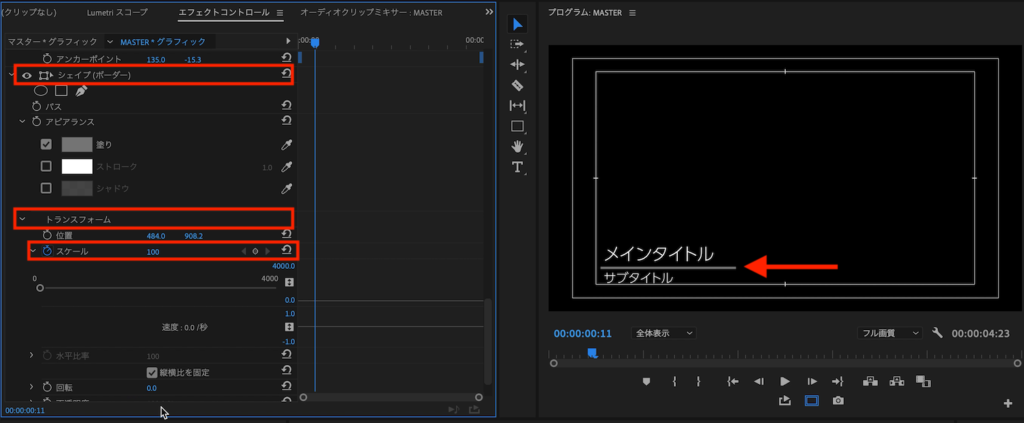Click the white stroke color swatch
The width and height of the screenshot is (1024, 423).
(x=77, y=166)
